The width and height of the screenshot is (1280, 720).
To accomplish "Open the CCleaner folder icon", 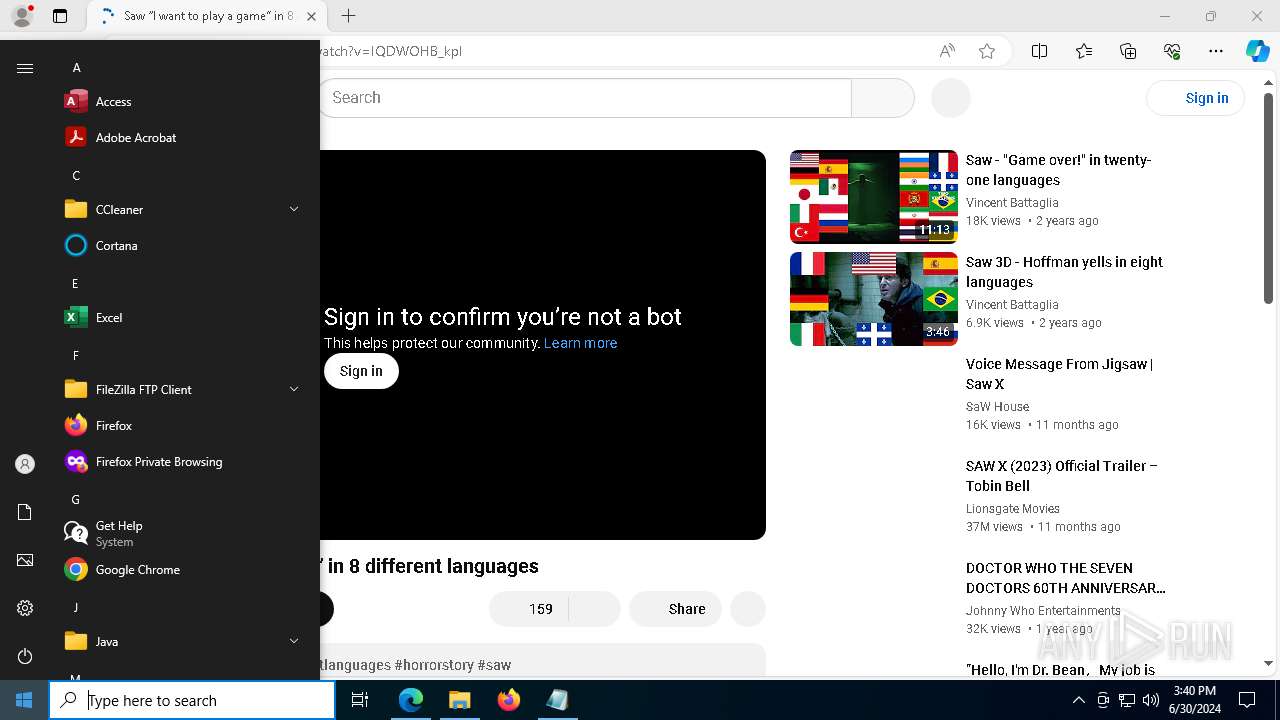I will [x=76, y=209].
